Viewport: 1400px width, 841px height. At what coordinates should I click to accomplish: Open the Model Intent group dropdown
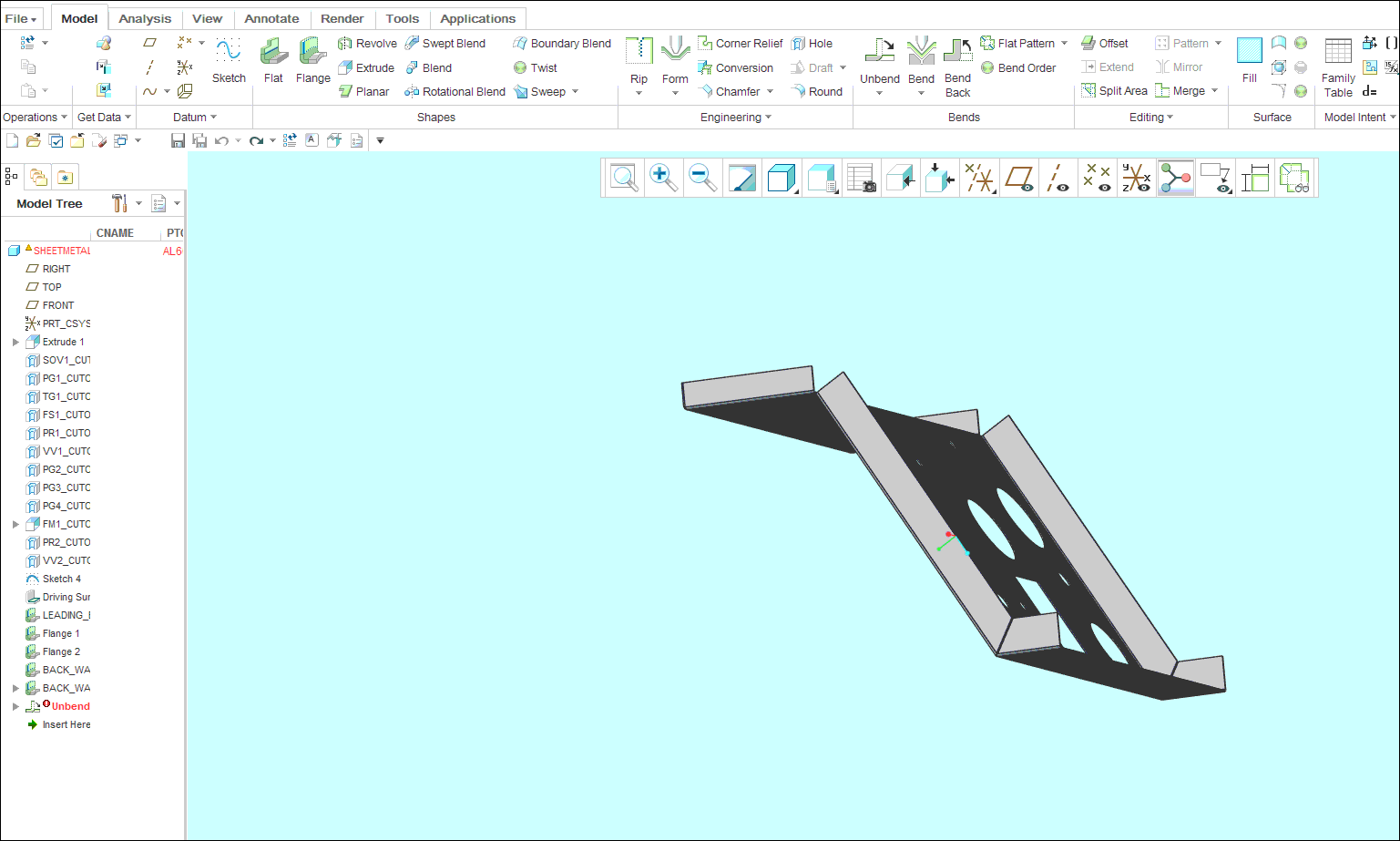pos(1360,117)
